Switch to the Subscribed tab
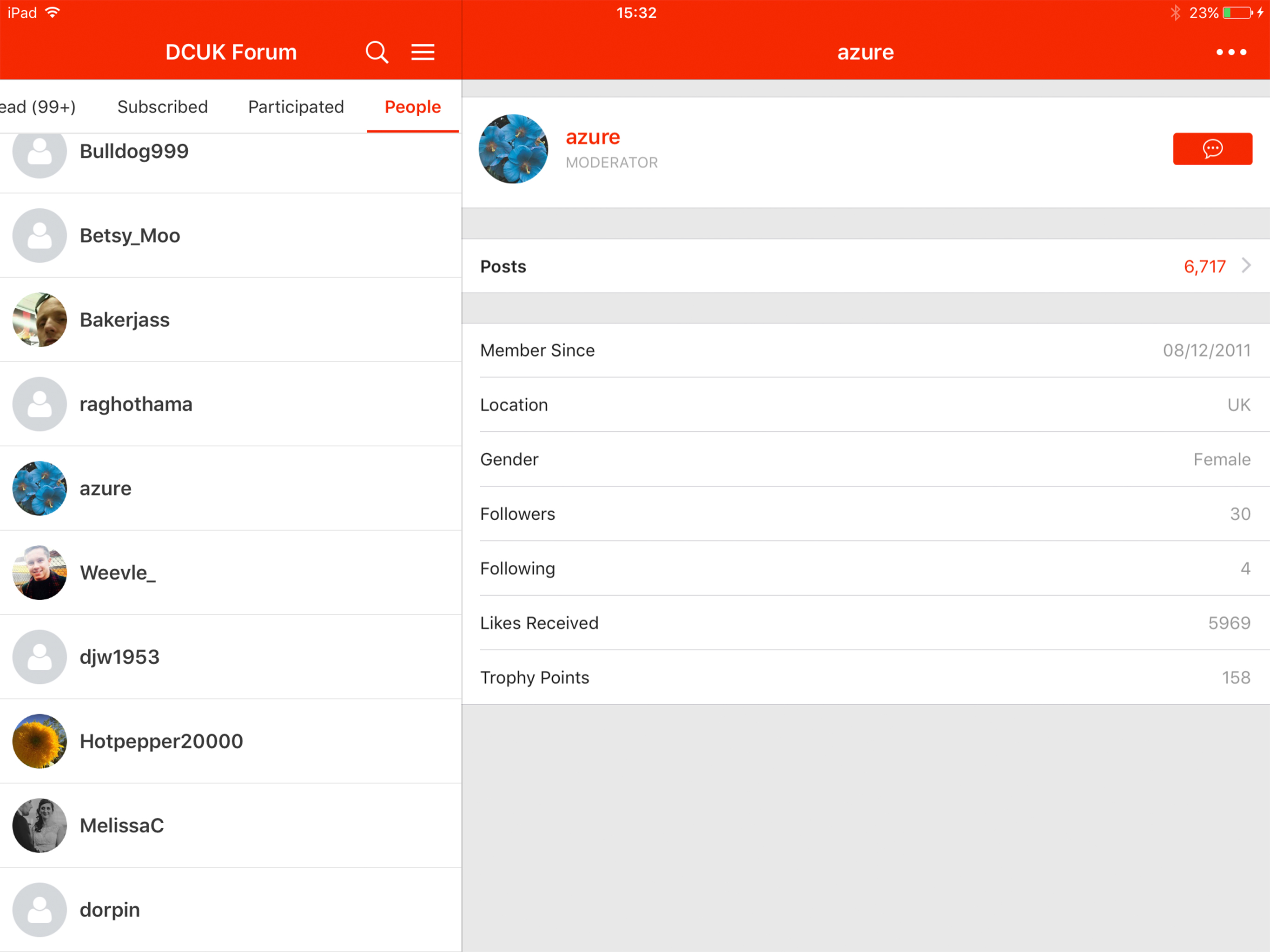This screenshot has height=952, width=1270. 163,107
